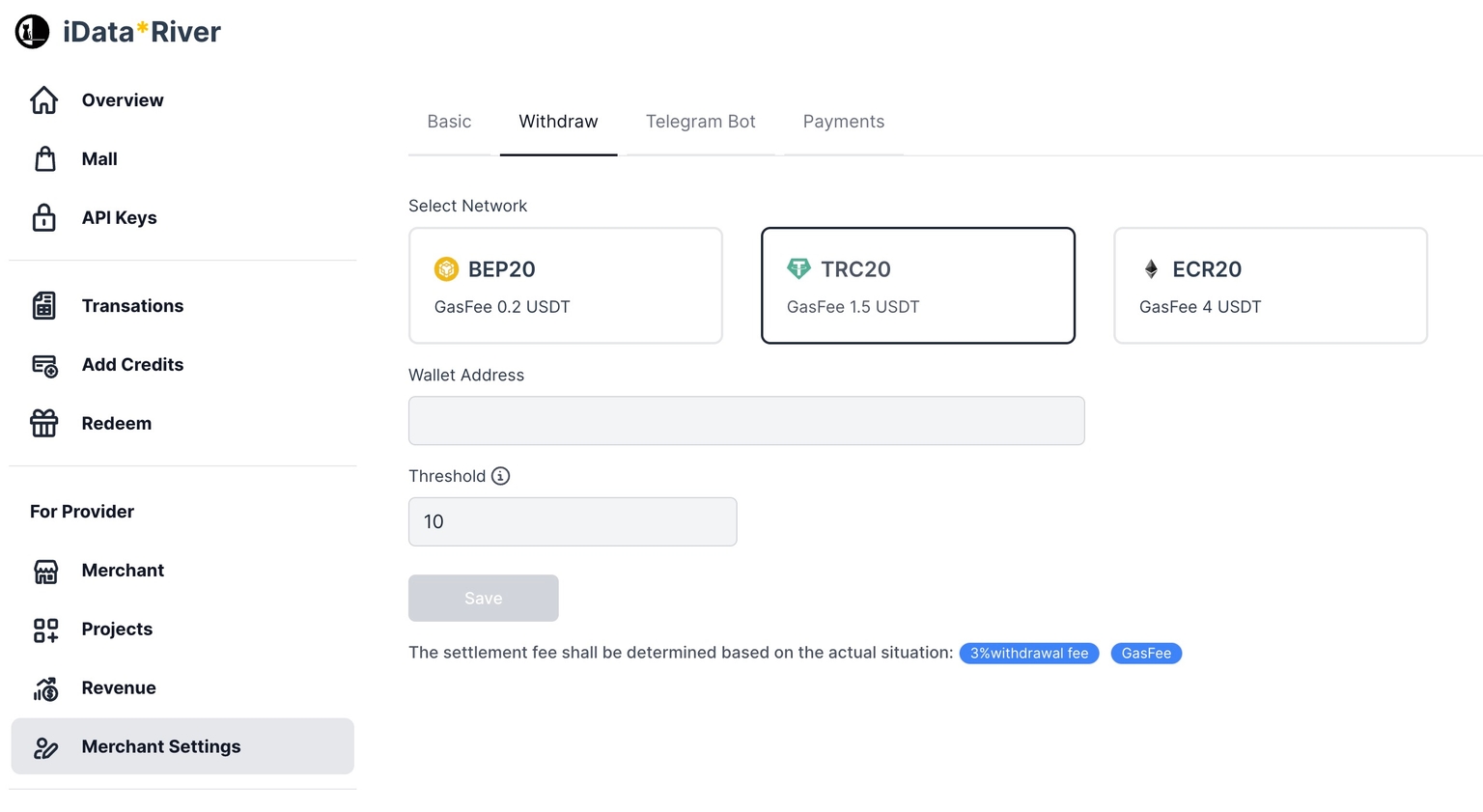Show the Threshold info tooltip icon
Image resolution: width=1483 pixels, height=812 pixels.
pyautogui.click(x=500, y=476)
